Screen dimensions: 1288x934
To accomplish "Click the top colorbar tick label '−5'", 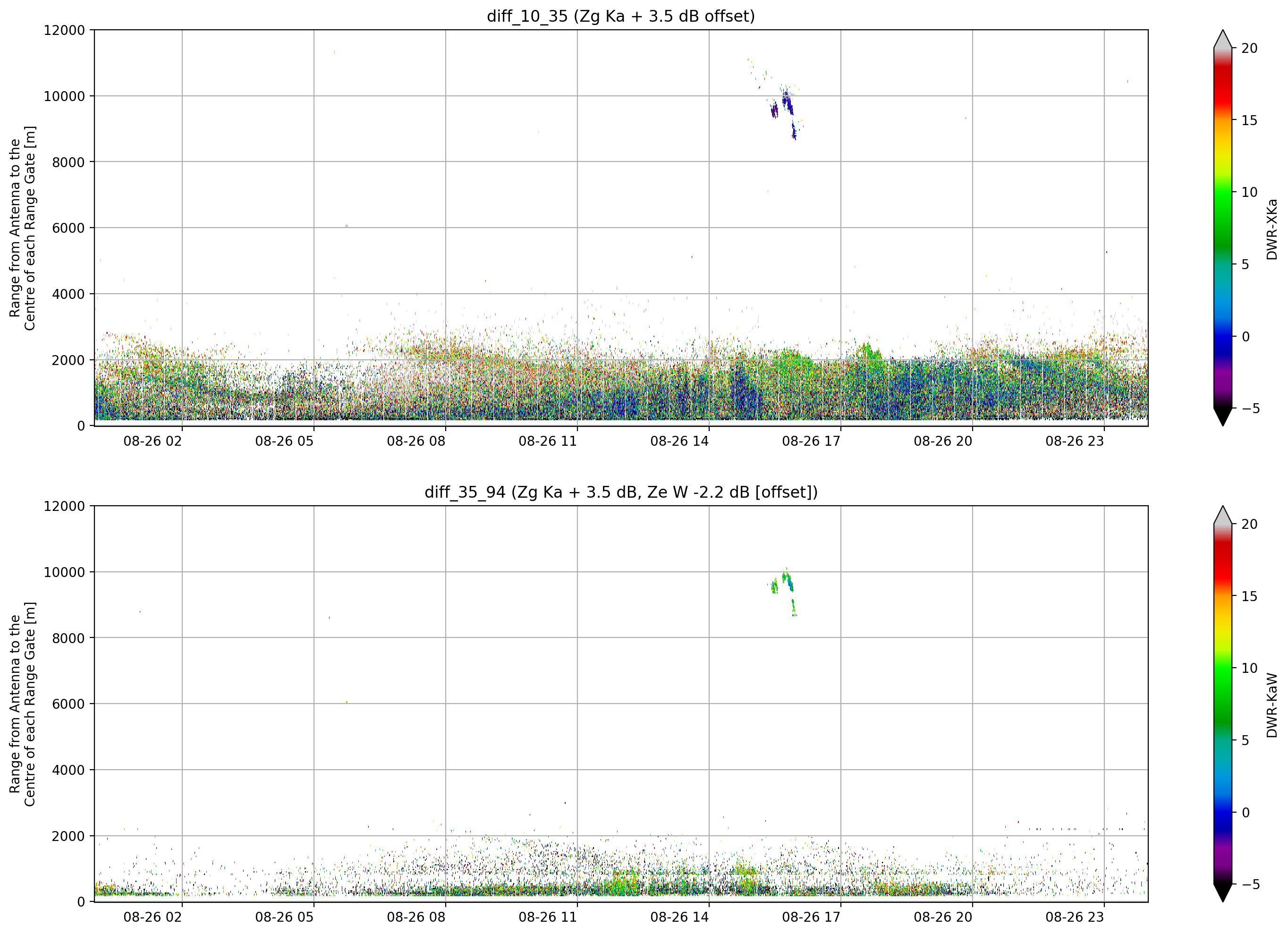I will (x=1251, y=408).
